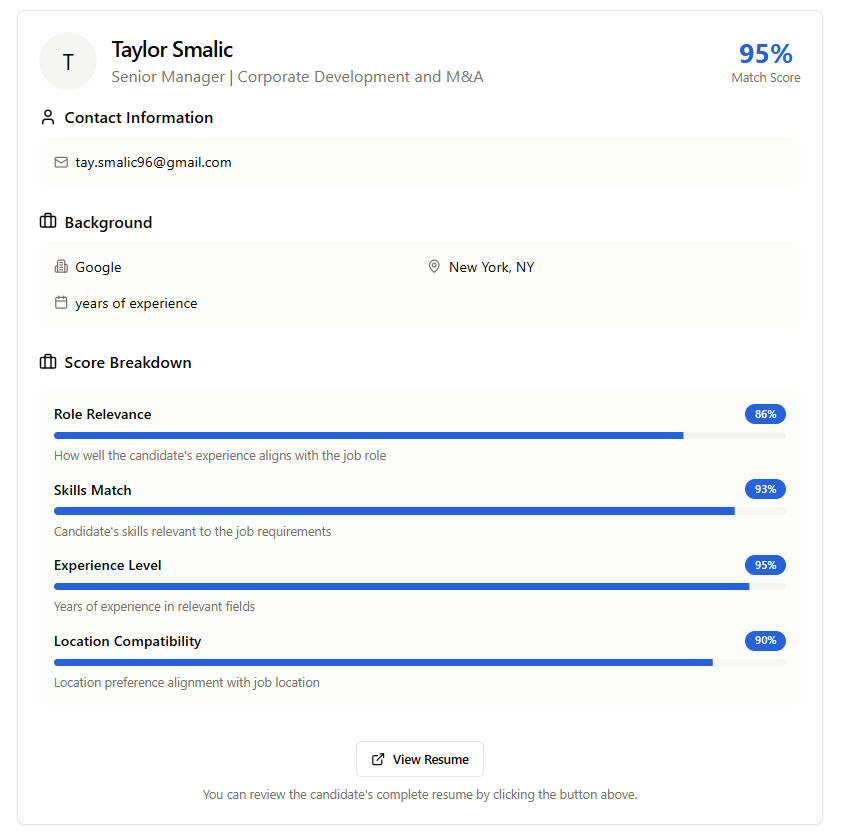The height and width of the screenshot is (835, 868).
Task: Click the map pin location icon
Action: coord(434,267)
